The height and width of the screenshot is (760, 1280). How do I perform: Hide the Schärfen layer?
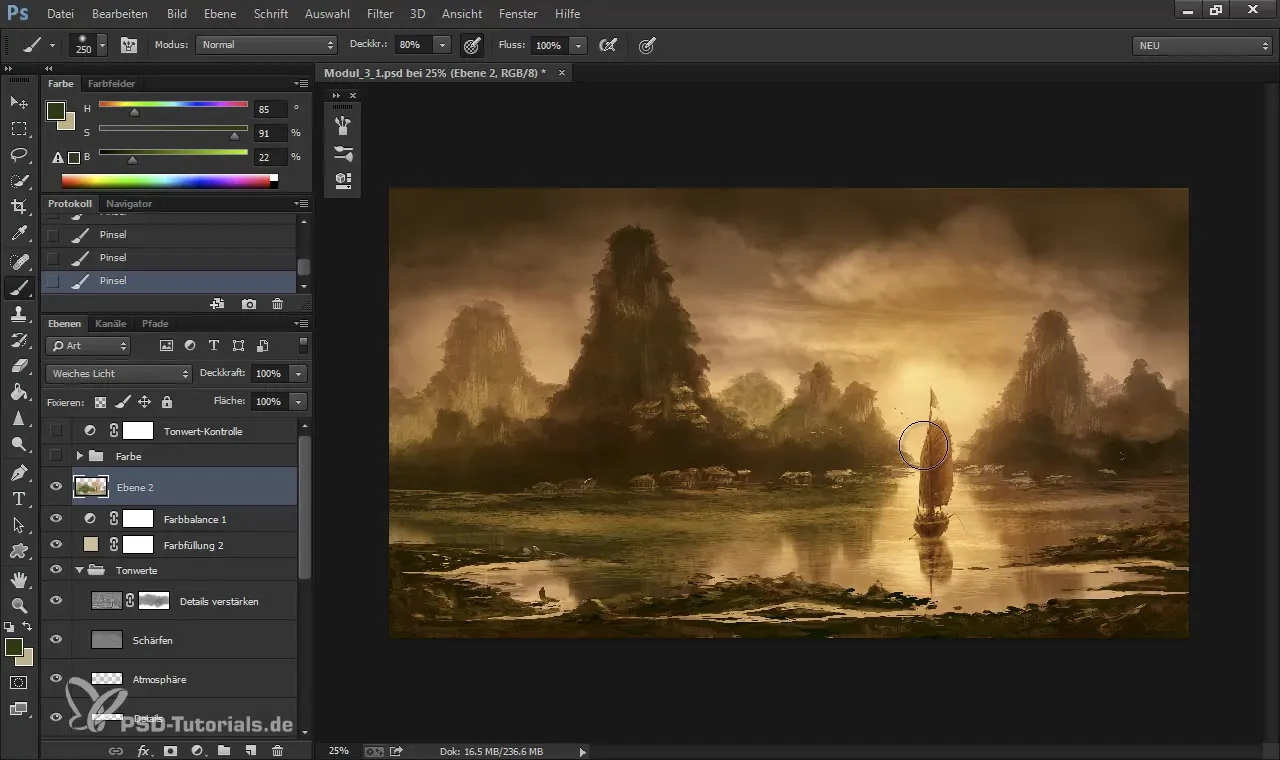56,639
